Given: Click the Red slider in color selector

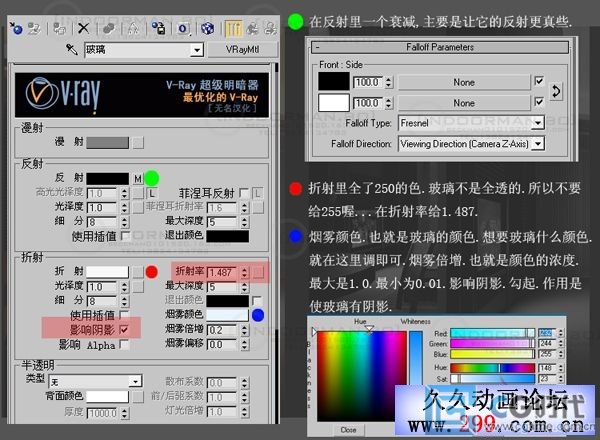Looking at the screenshot, I should [x=492, y=333].
